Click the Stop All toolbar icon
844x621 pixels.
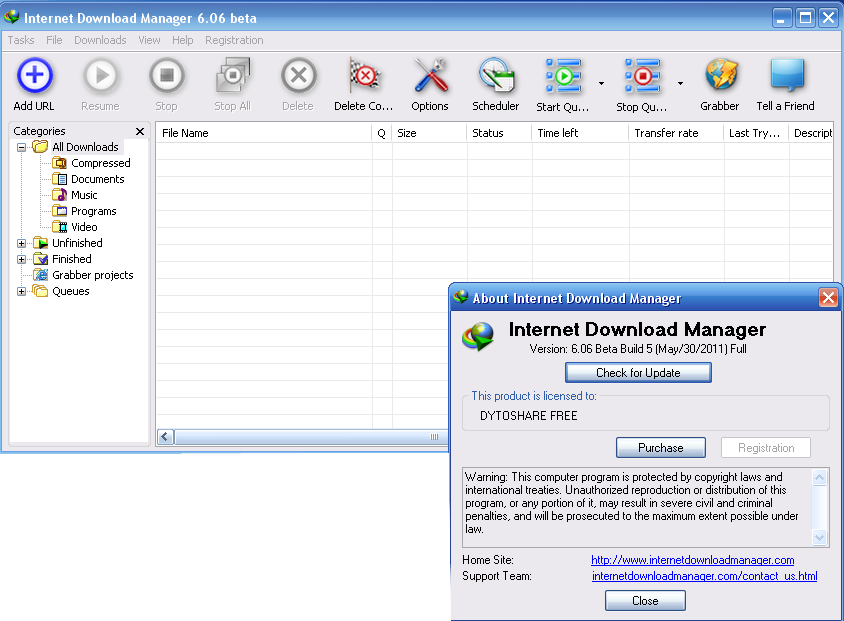click(x=233, y=76)
